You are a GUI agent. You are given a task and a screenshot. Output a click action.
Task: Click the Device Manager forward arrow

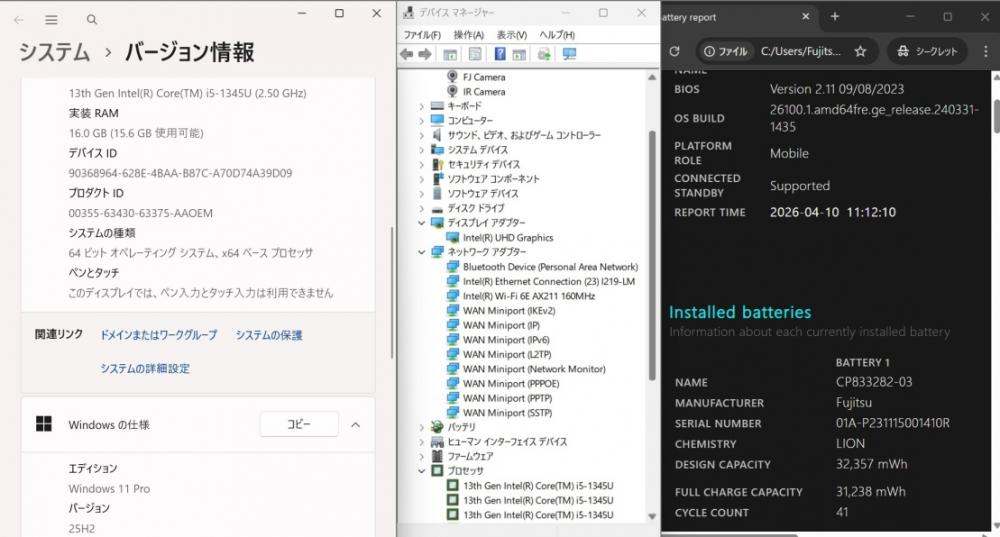coord(425,54)
